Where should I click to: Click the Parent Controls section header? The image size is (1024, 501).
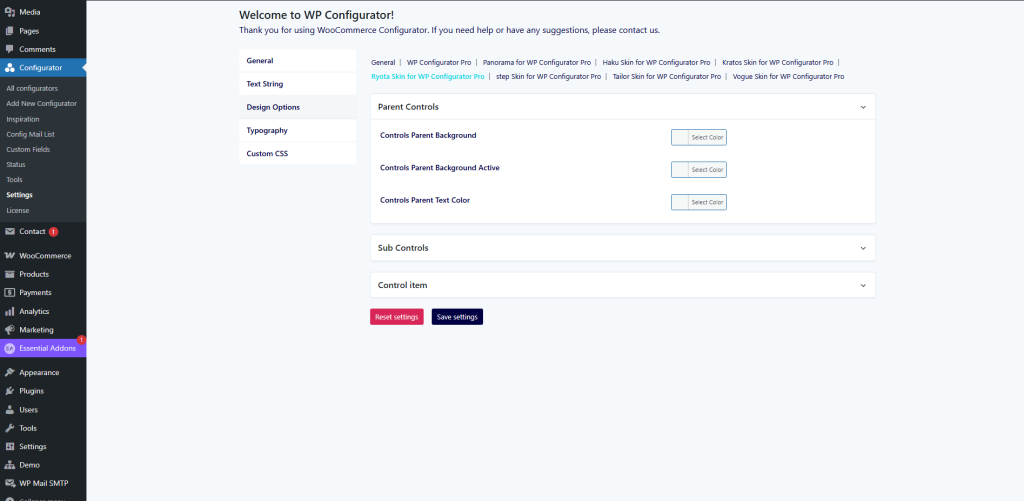pos(622,107)
